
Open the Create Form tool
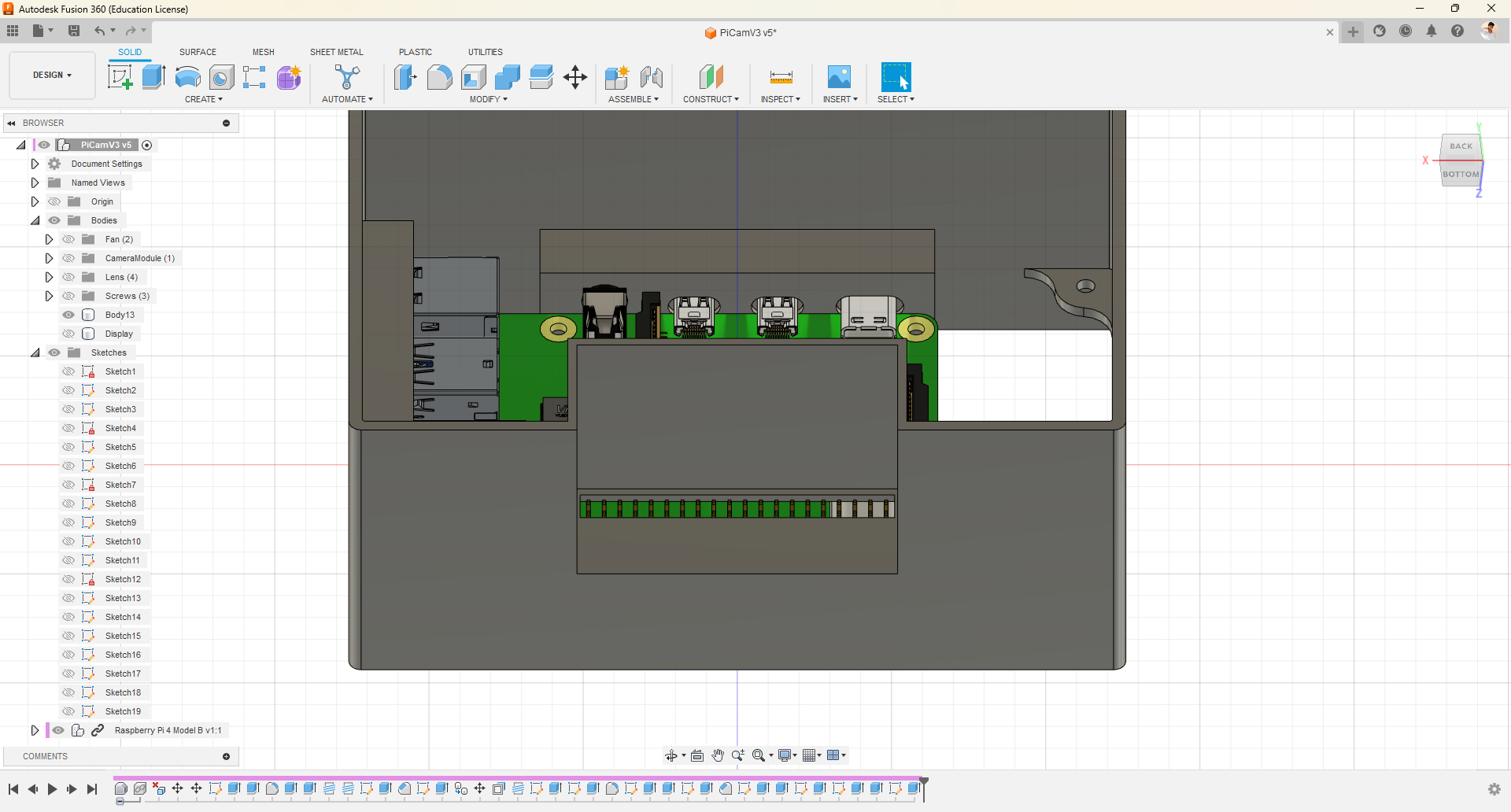pyautogui.click(x=289, y=77)
